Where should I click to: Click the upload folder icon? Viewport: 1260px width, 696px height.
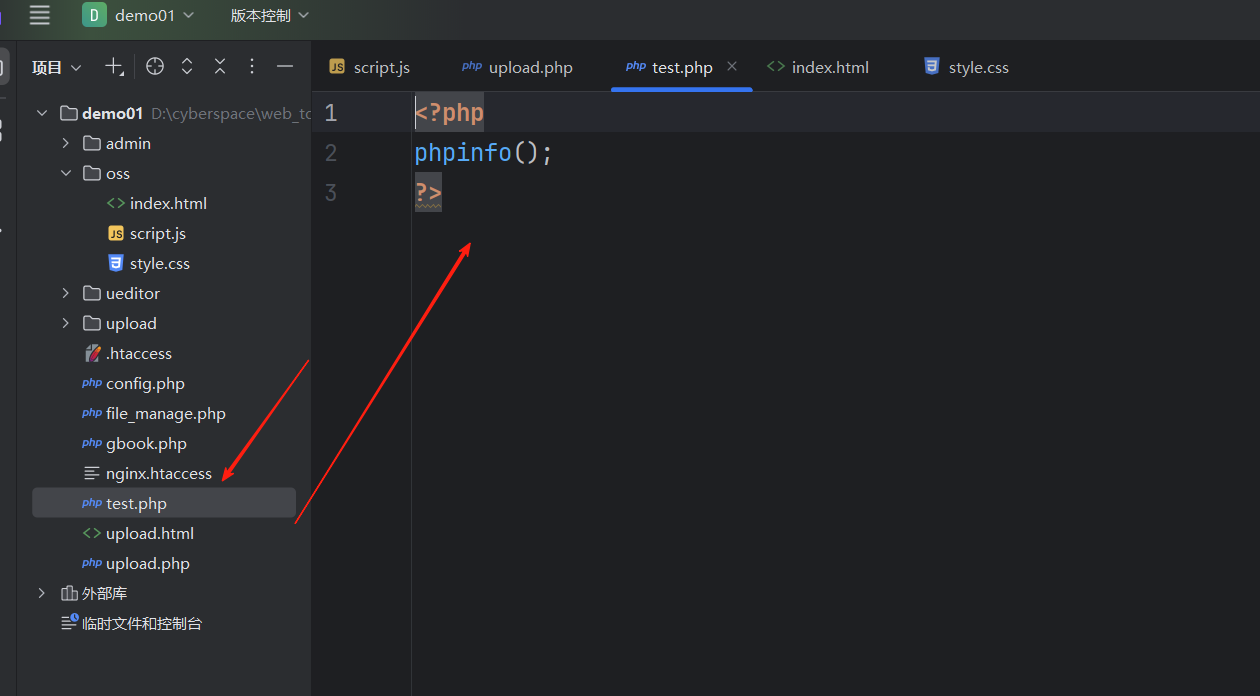coord(92,323)
